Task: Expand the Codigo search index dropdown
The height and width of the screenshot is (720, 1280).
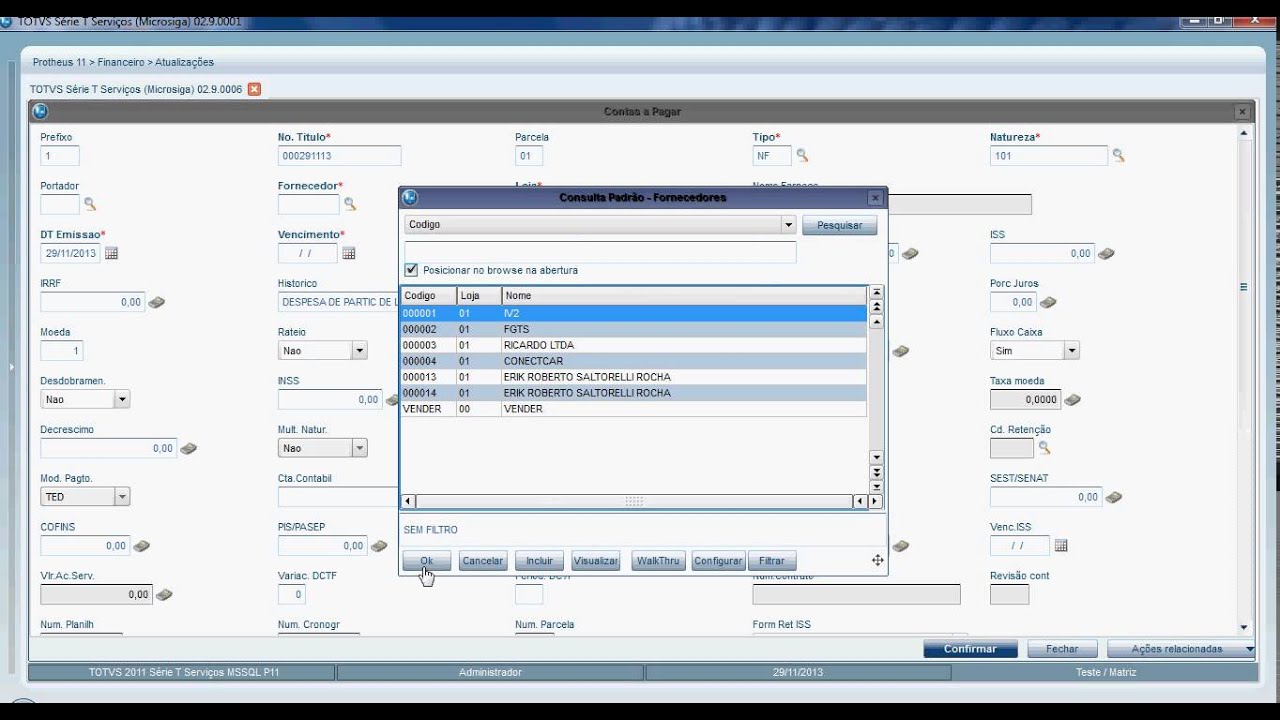Action: 788,225
